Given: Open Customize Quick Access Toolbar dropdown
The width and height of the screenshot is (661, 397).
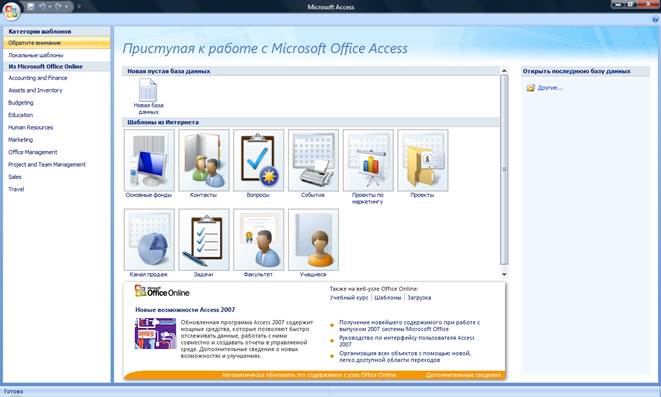Looking at the screenshot, I should pyautogui.click(x=79, y=7).
